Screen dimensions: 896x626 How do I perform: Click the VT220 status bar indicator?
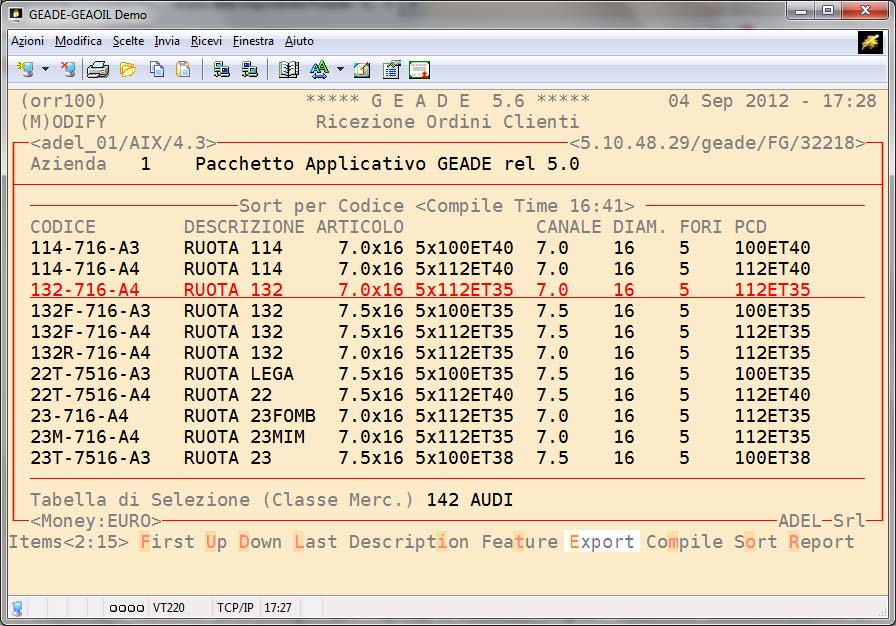(x=167, y=607)
